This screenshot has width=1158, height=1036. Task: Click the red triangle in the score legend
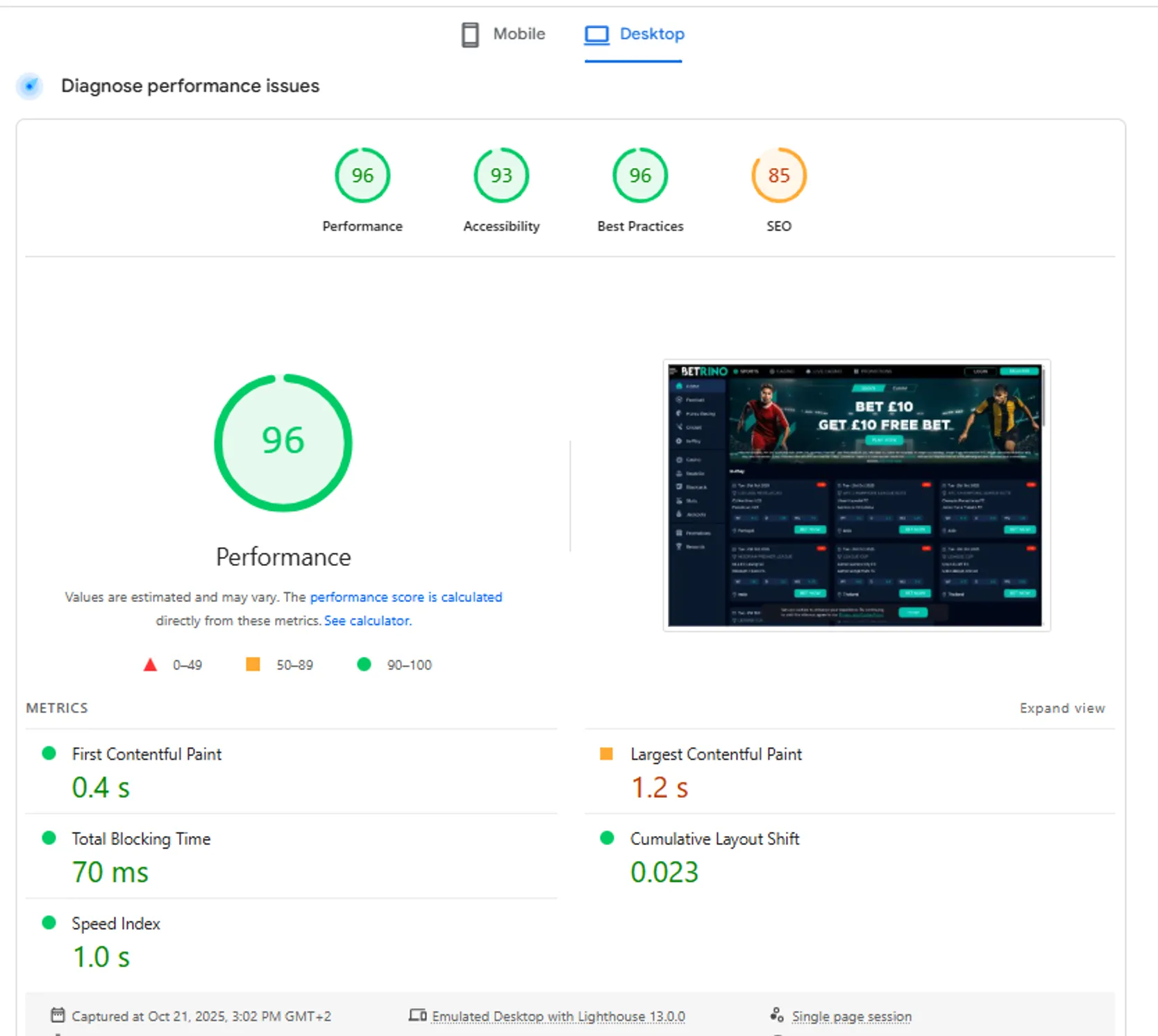coord(150,665)
